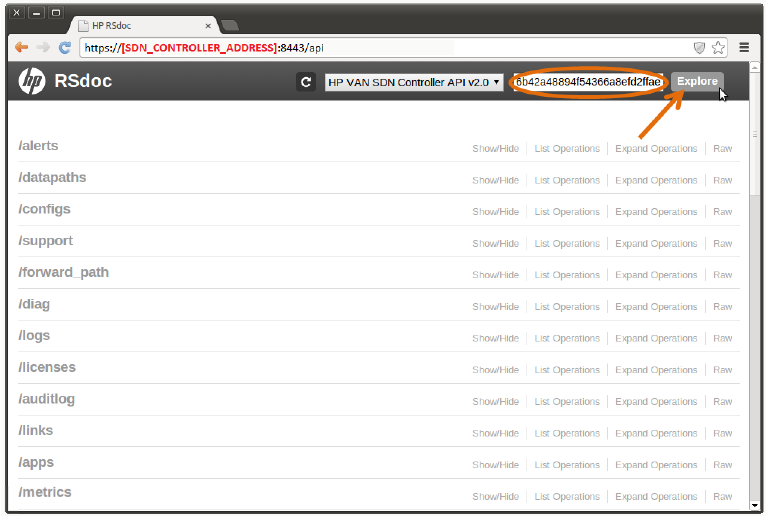Click the vertical scrollbar thumb
The height and width of the screenshot is (516, 767).
[x=754, y=133]
